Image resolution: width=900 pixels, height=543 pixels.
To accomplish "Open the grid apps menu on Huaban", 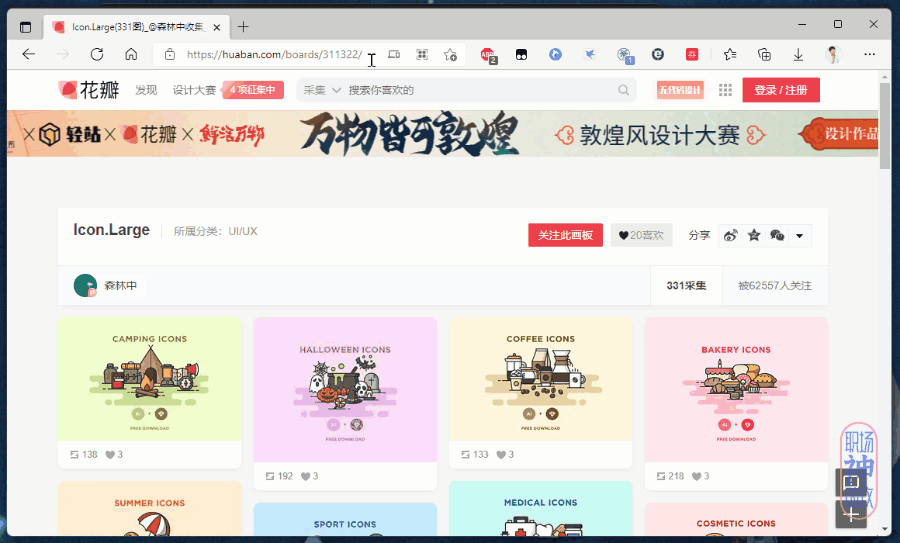I will (x=726, y=90).
